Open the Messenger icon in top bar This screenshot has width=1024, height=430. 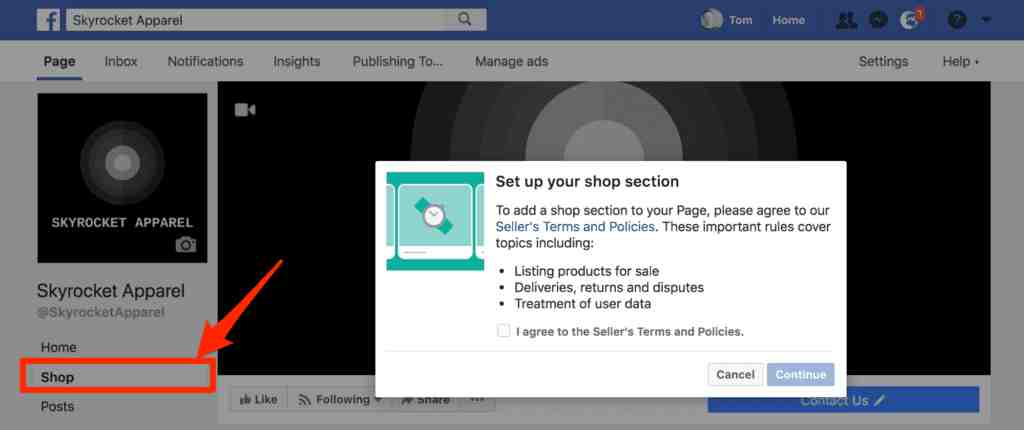click(x=879, y=20)
